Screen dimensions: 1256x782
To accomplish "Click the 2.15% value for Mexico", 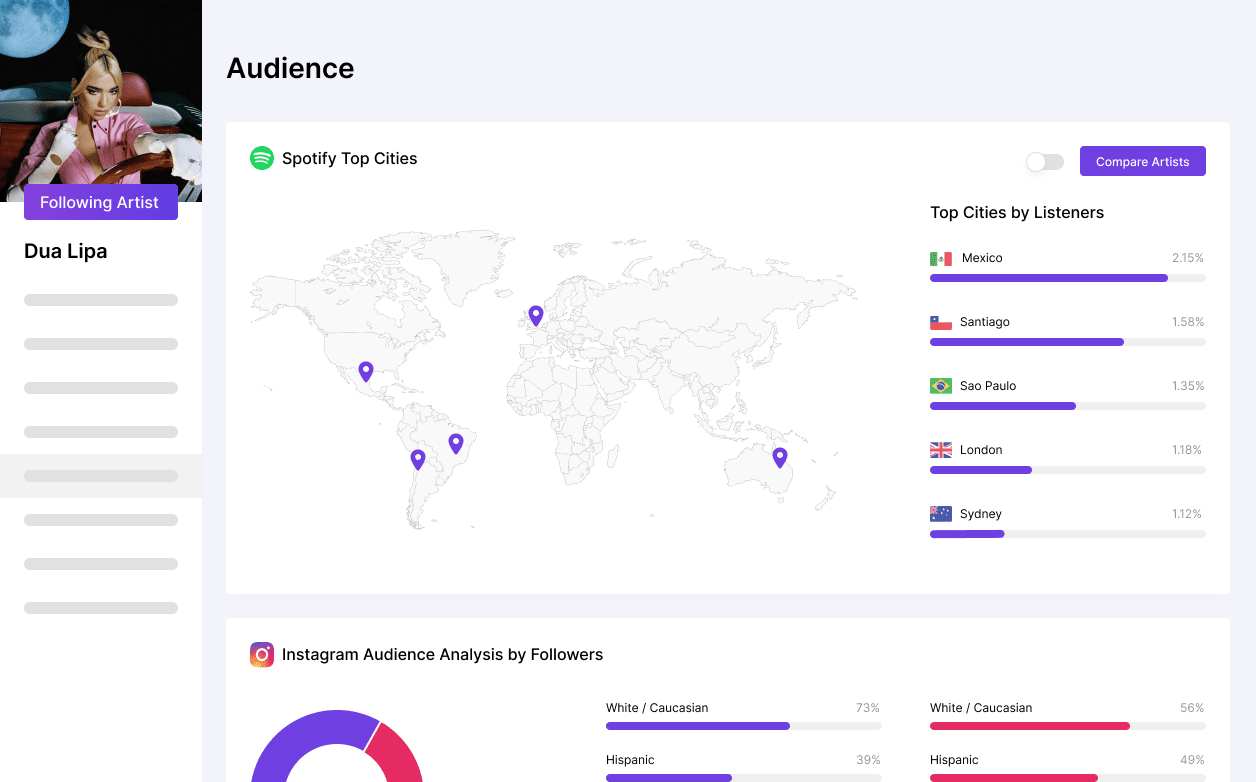I will pyautogui.click(x=1188, y=258).
